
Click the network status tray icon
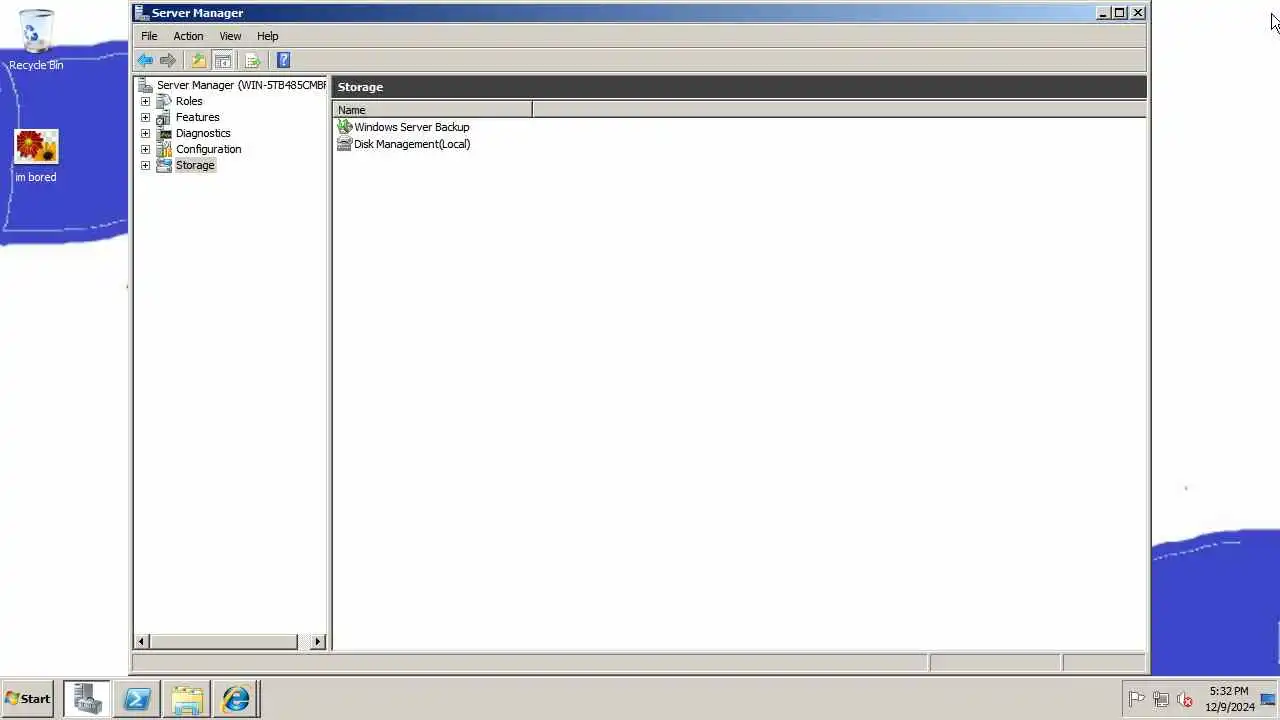click(1161, 699)
